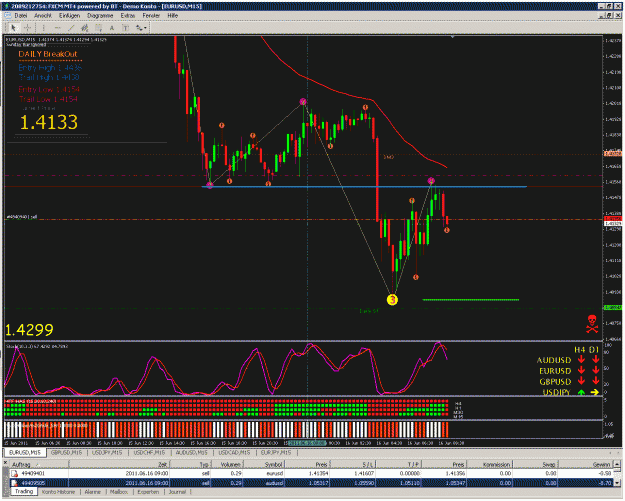625x501 pixels.
Task: Select order row 49409505
Action: point(311,483)
